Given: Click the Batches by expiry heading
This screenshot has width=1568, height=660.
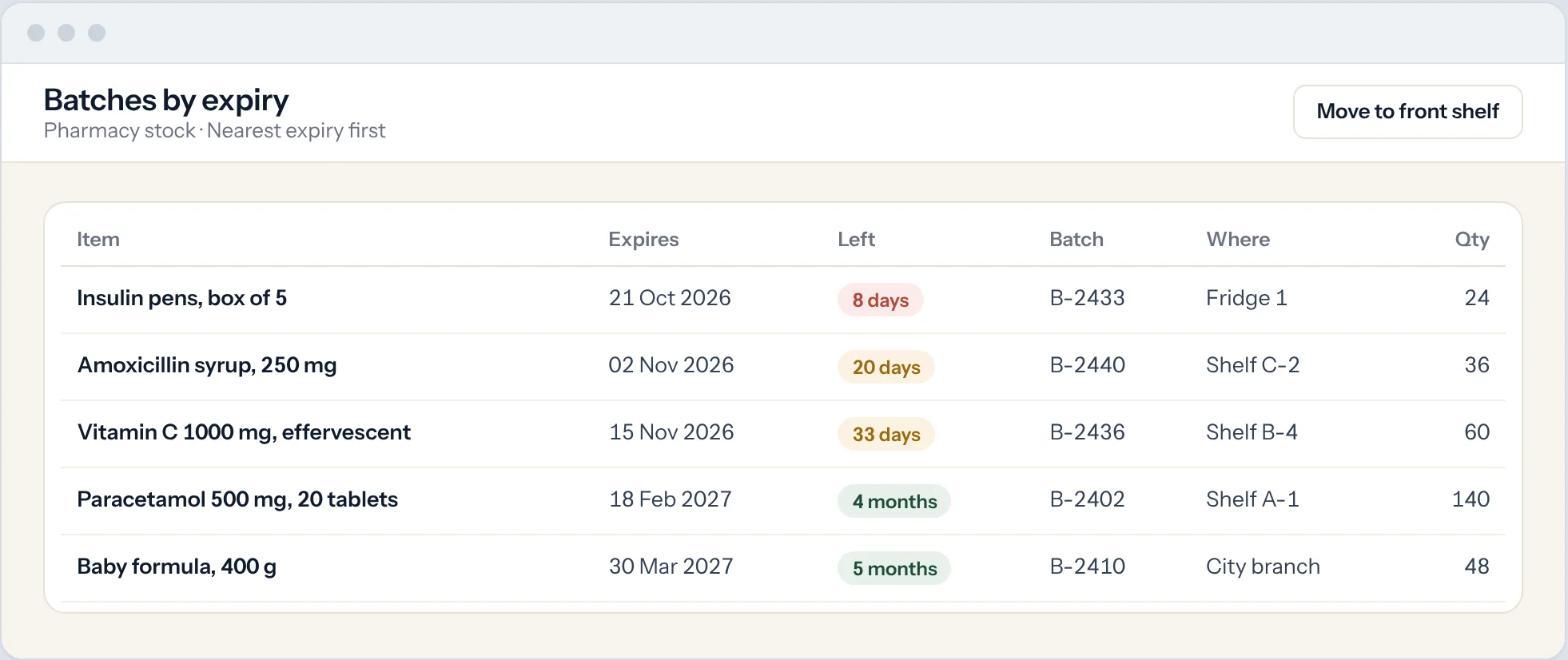Looking at the screenshot, I should (166, 101).
